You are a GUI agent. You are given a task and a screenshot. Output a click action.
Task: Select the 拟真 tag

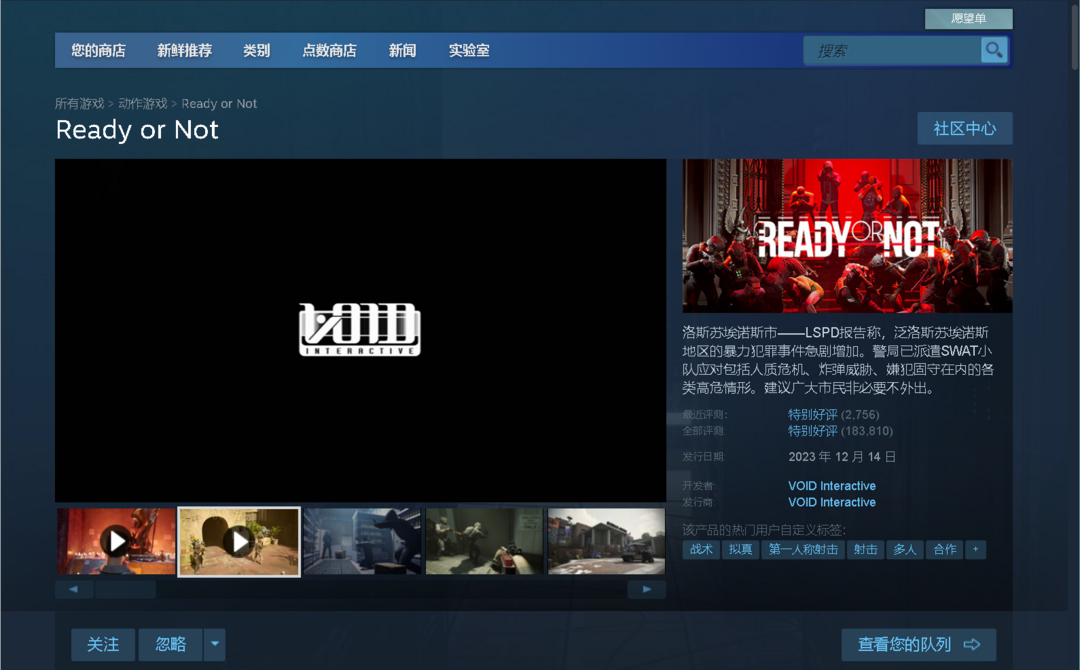(740, 549)
